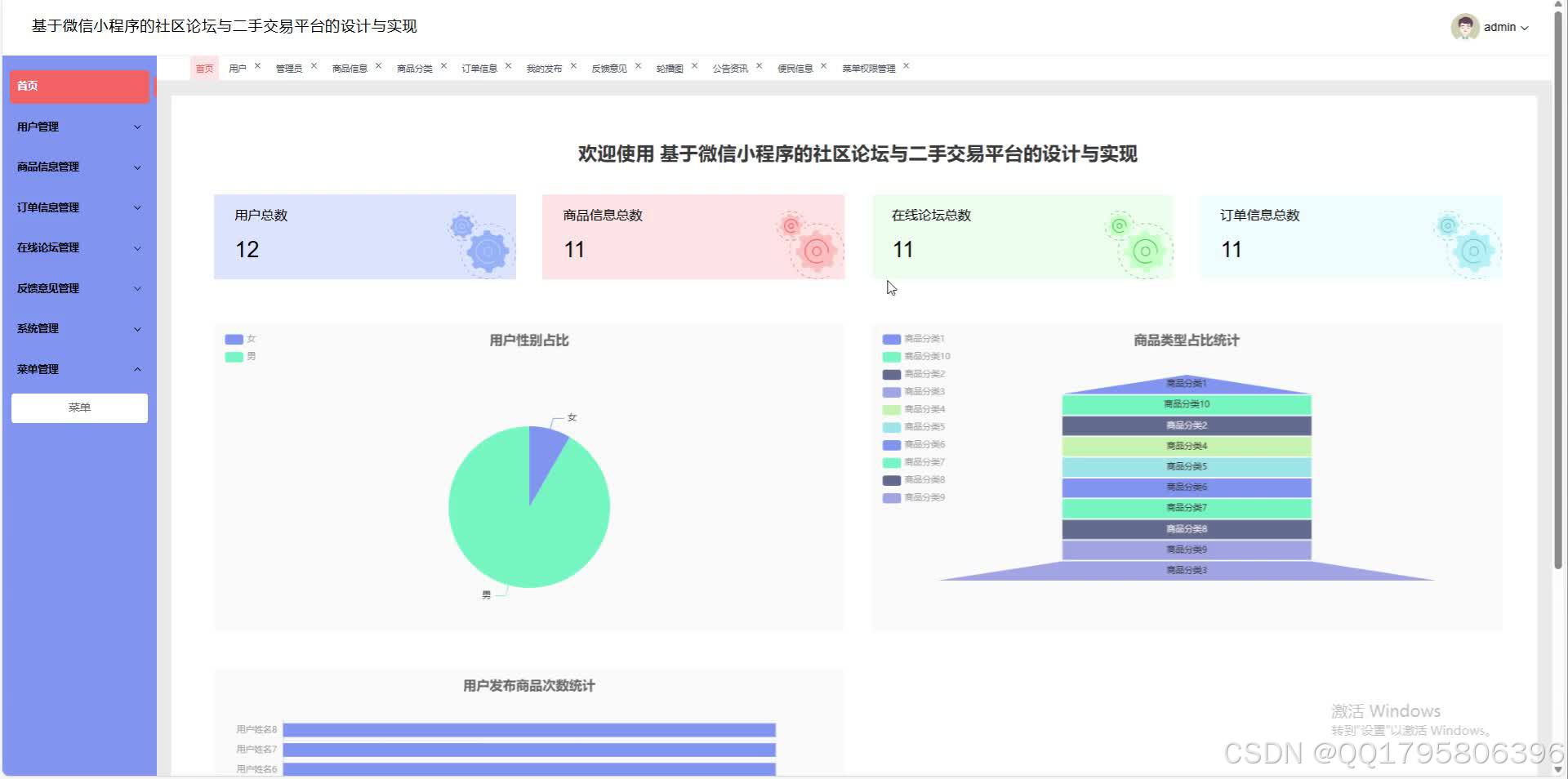Image resolution: width=1568 pixels, height=779 pixels.
Task: Select the 在线论坛总数 statistics card
Action: pos(1022,236)
